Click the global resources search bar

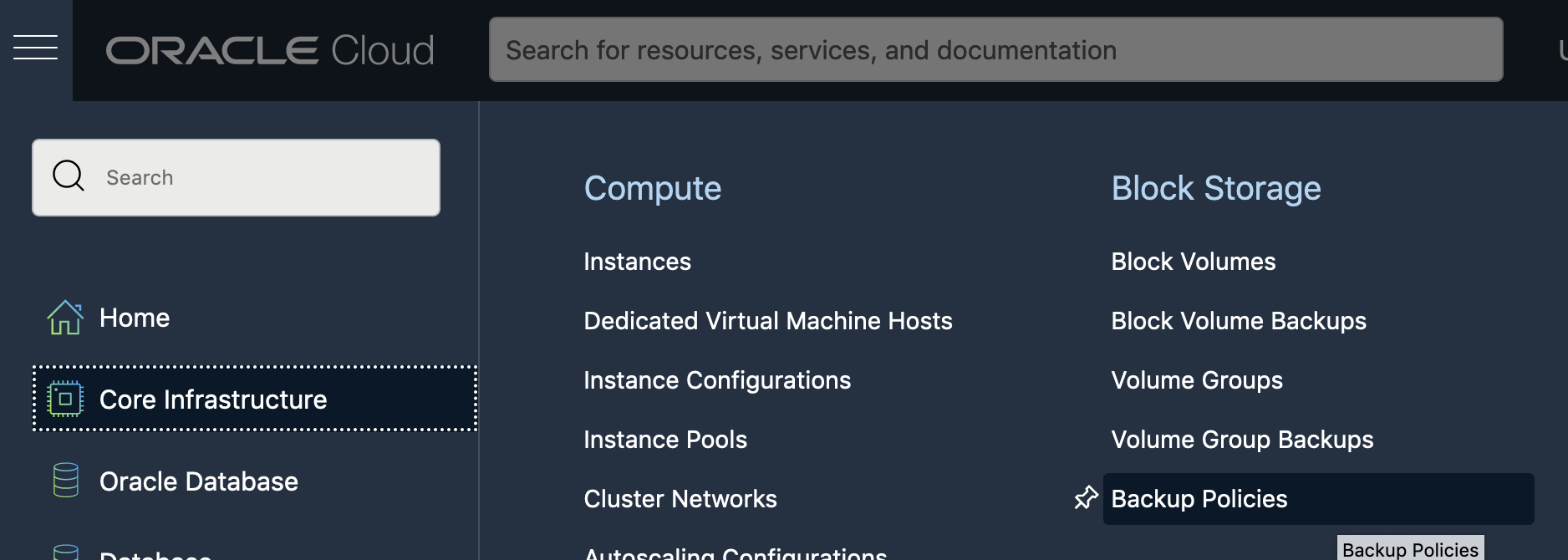[995, 50]
